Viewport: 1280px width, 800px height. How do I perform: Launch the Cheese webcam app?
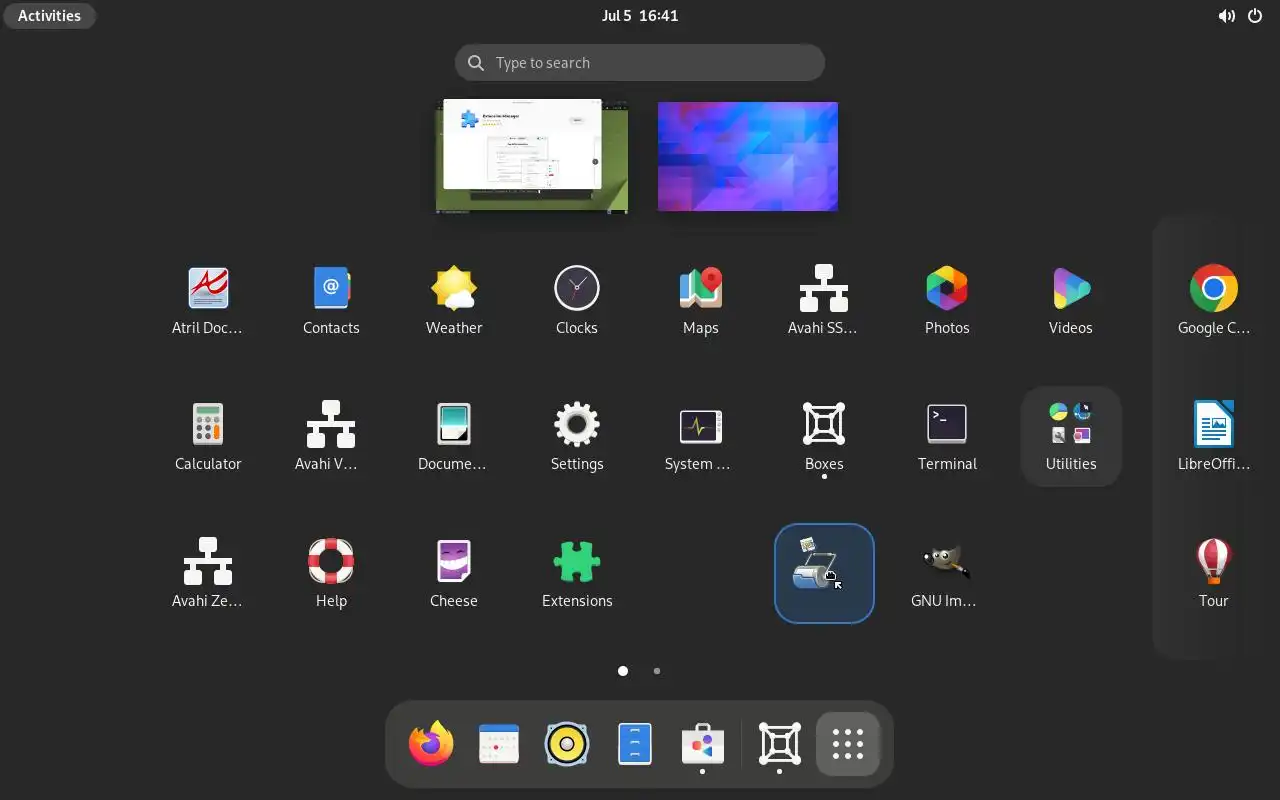[454, 573]
